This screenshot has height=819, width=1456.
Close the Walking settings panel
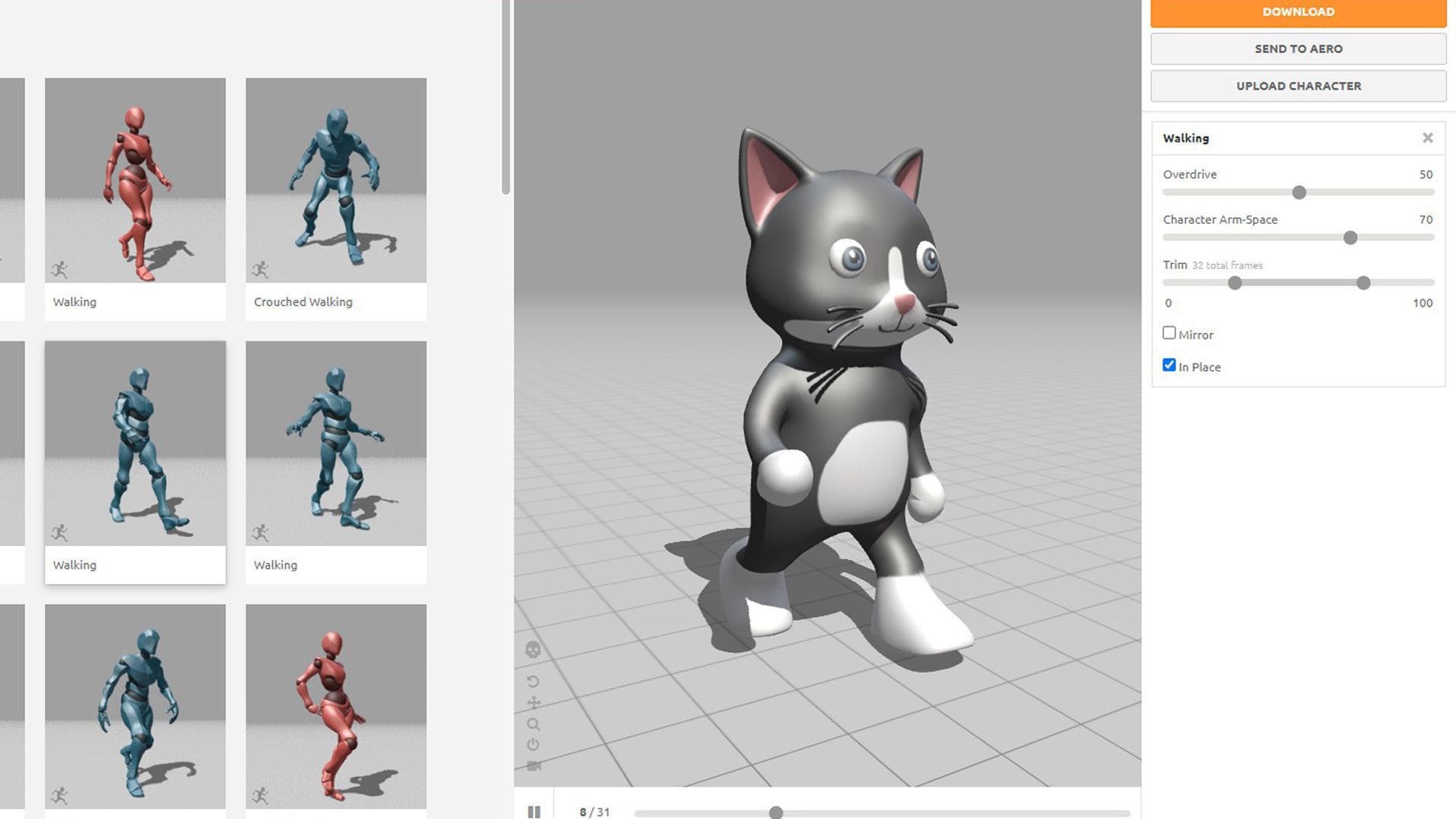(x=1427, y=138)
